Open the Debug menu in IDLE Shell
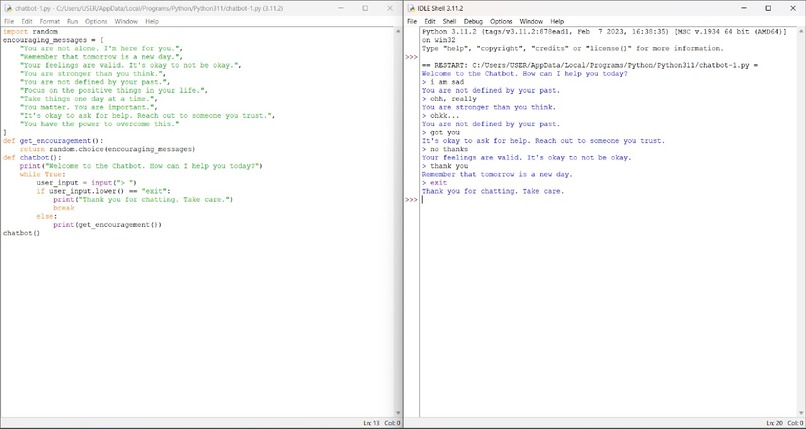The width and height of the screenshot is (806, 429). click(x=473, y=22)
